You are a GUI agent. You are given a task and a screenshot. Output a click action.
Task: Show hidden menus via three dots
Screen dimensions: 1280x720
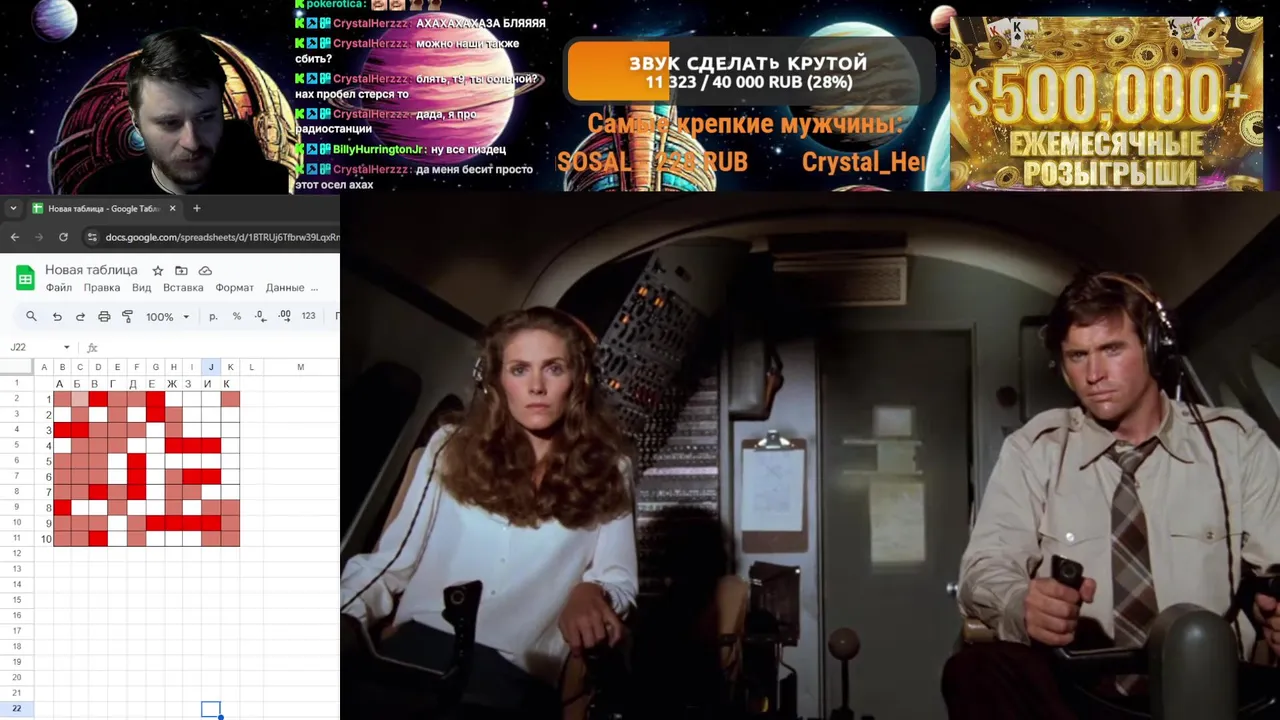pos(314,288)
